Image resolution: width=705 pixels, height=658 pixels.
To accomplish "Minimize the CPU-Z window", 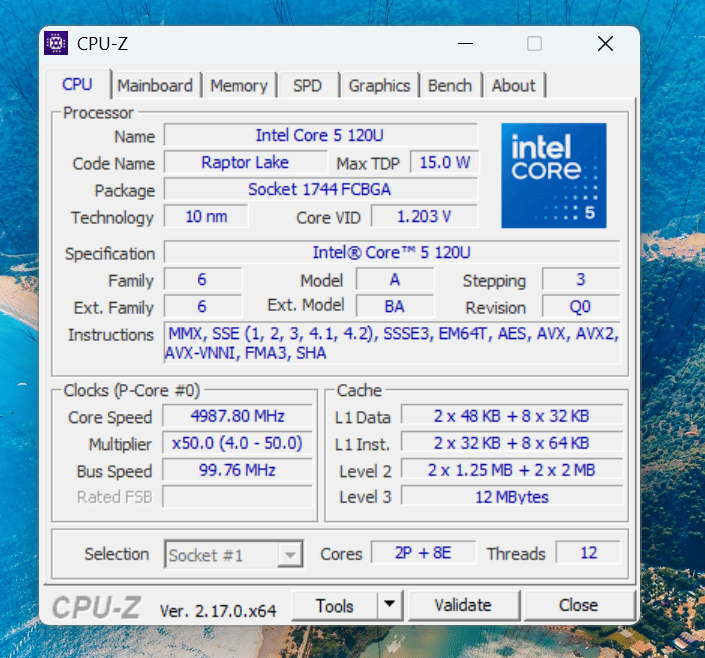I will [465, 44].
